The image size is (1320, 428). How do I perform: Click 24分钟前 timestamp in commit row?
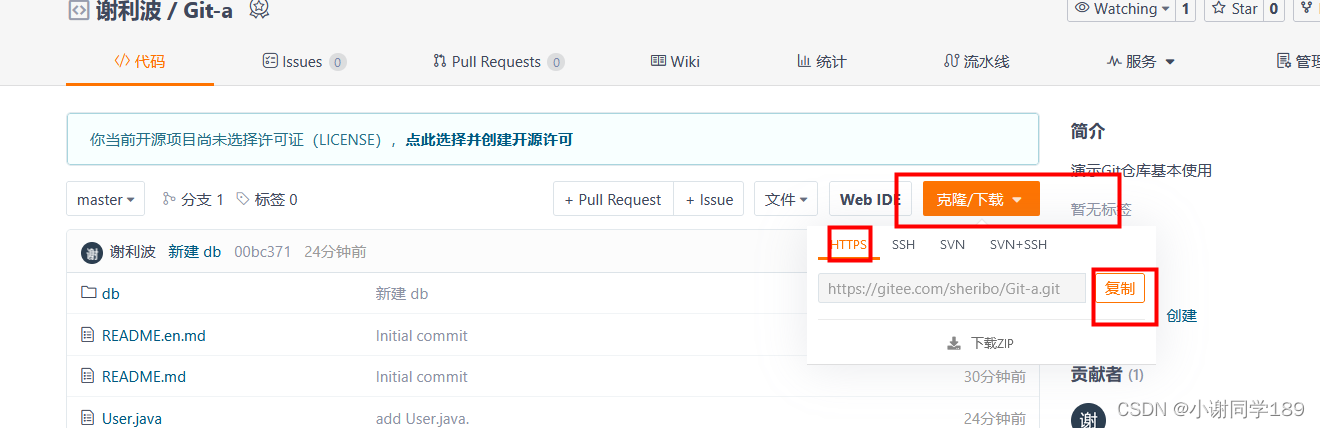point(335,252)
